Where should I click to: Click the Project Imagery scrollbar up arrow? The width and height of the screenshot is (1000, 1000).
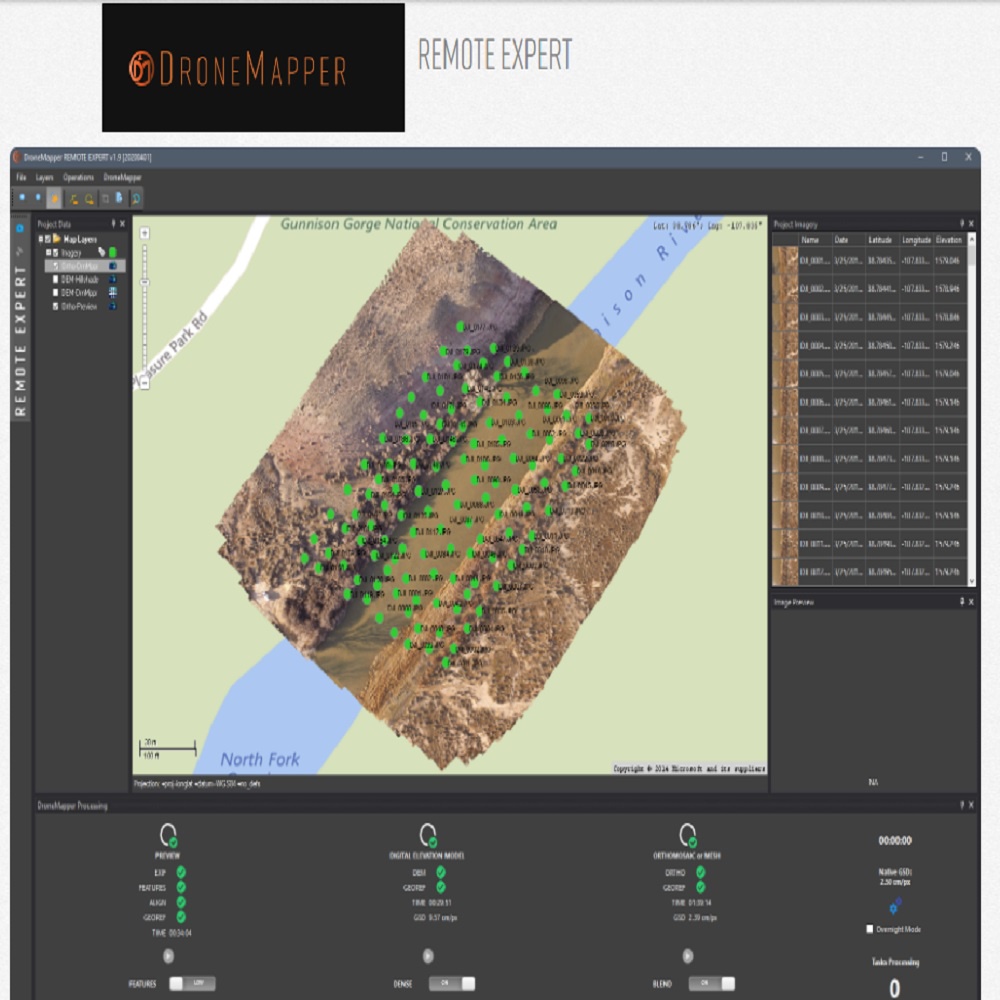972,239
